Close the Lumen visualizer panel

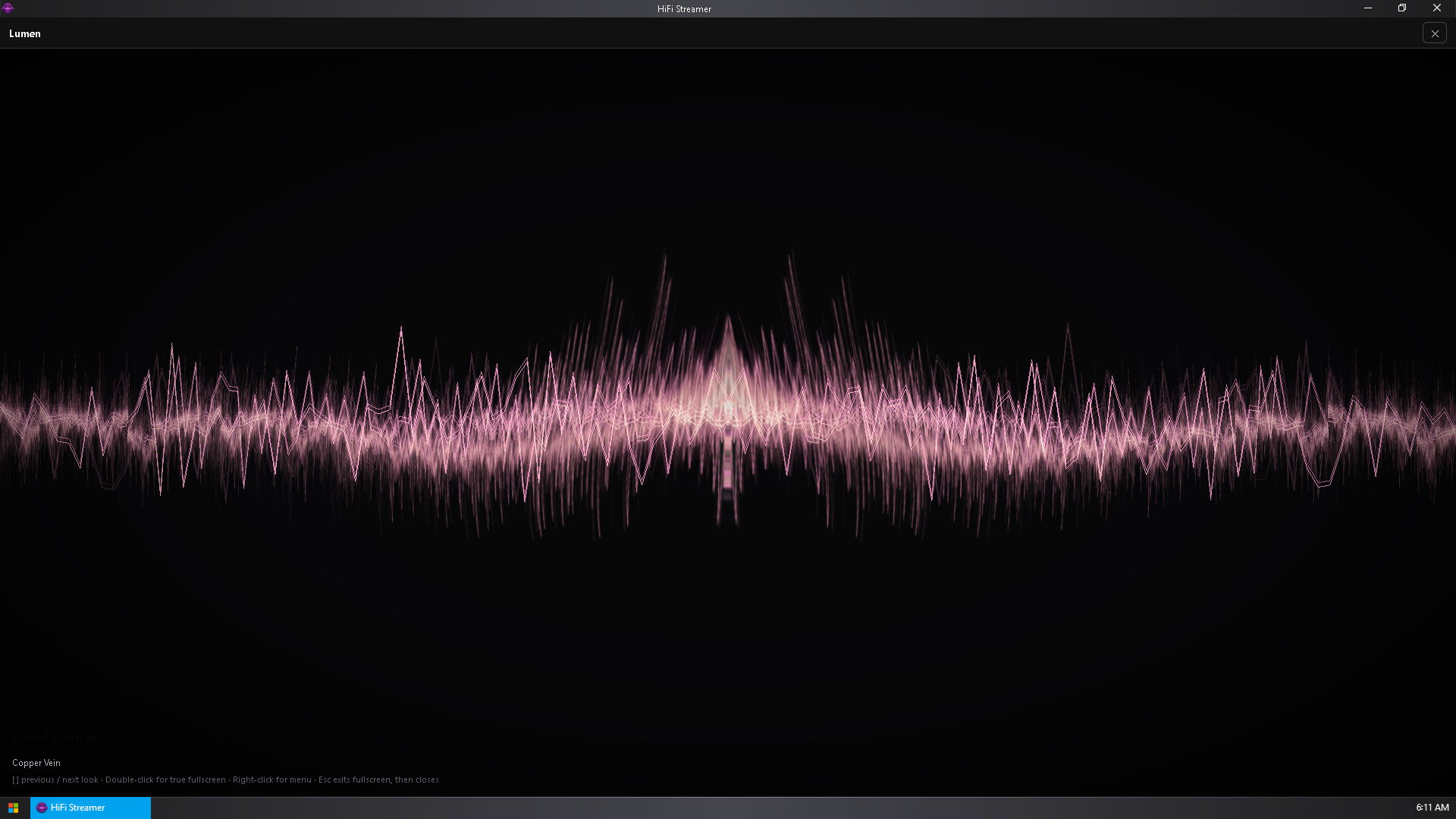tap(1434, 33)
